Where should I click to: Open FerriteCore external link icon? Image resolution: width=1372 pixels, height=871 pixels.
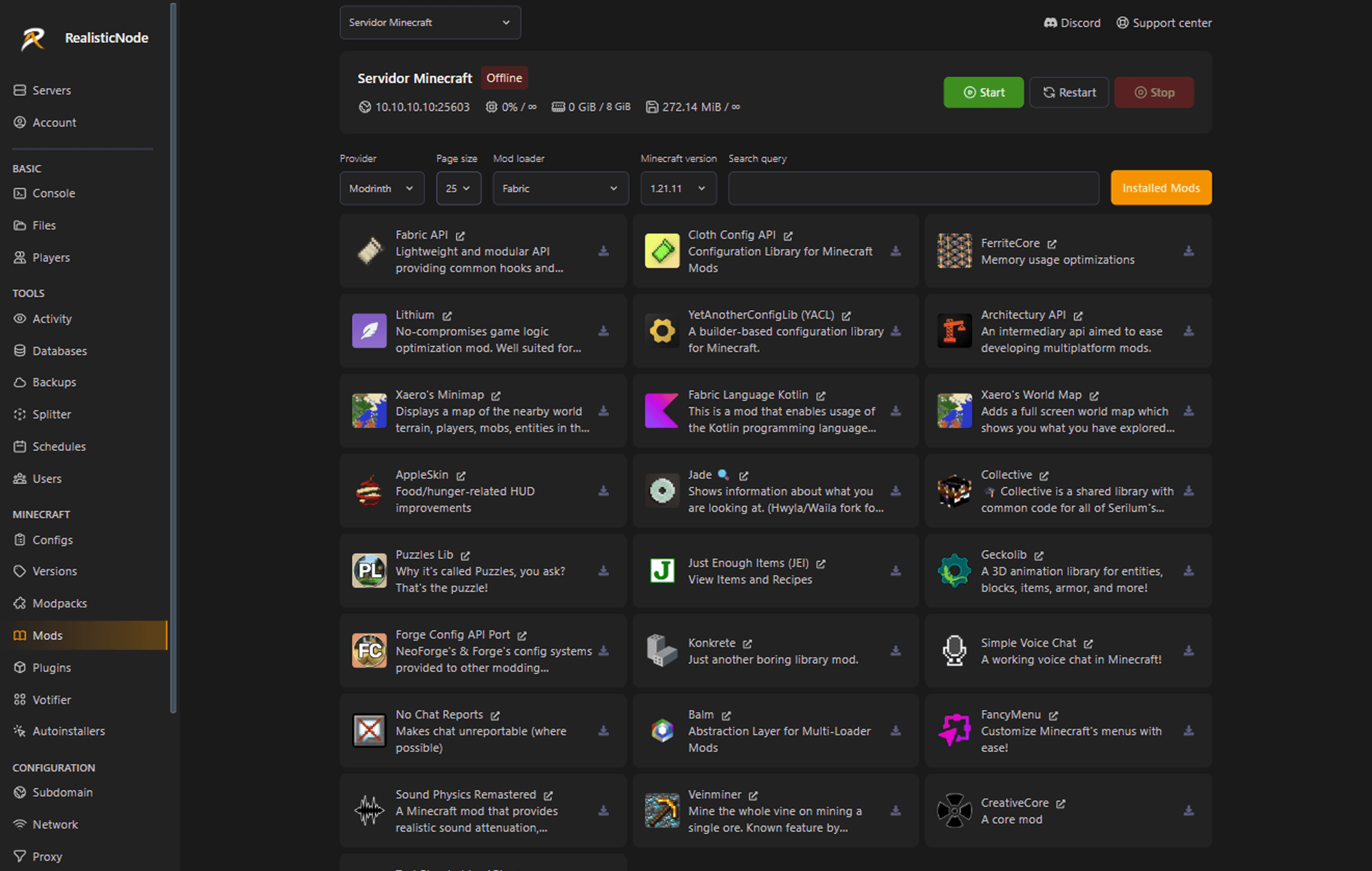1052,244
